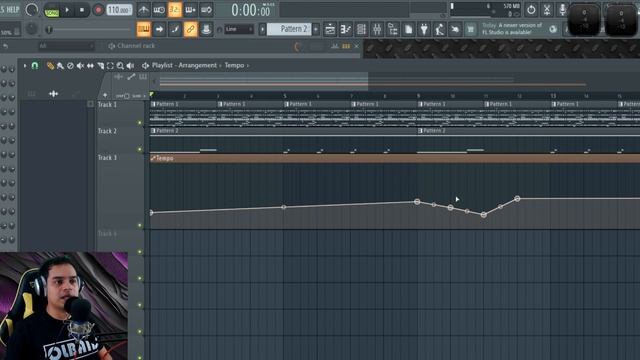
Task: Click the microphone icon top right
Action: coord(562,10)
